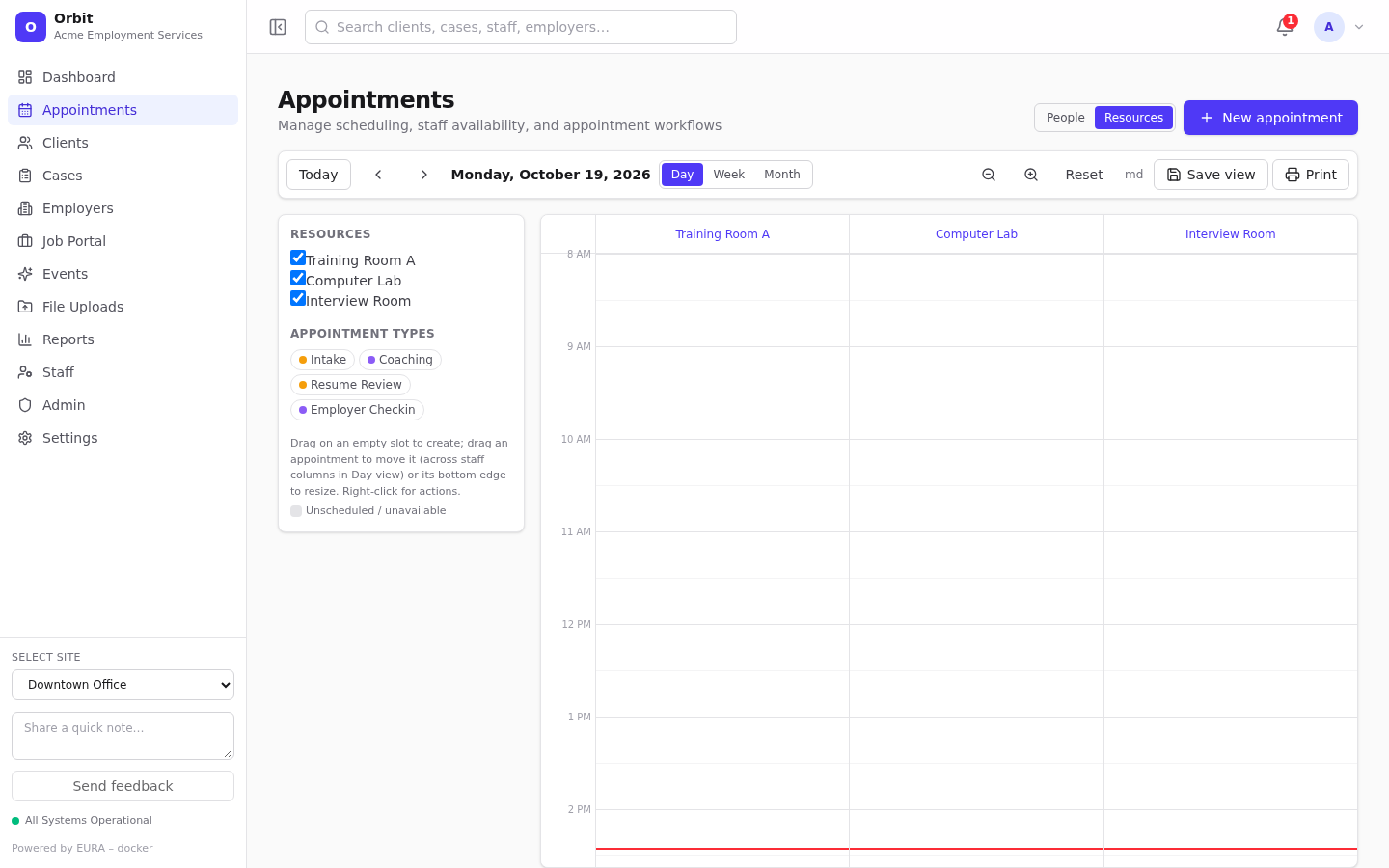This screenshot has height=868, width=1389.
Task: Open the Downtown Office site dropdown
Action: tap(123, 685)
